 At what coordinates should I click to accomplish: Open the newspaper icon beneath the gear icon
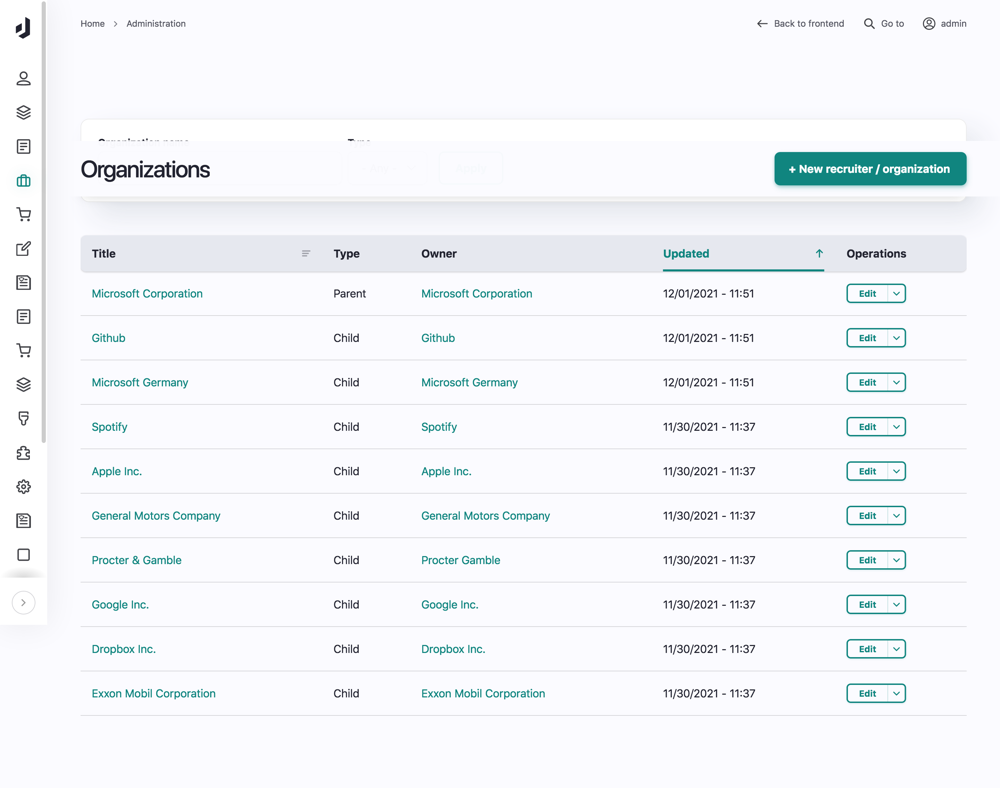[24, 521]
